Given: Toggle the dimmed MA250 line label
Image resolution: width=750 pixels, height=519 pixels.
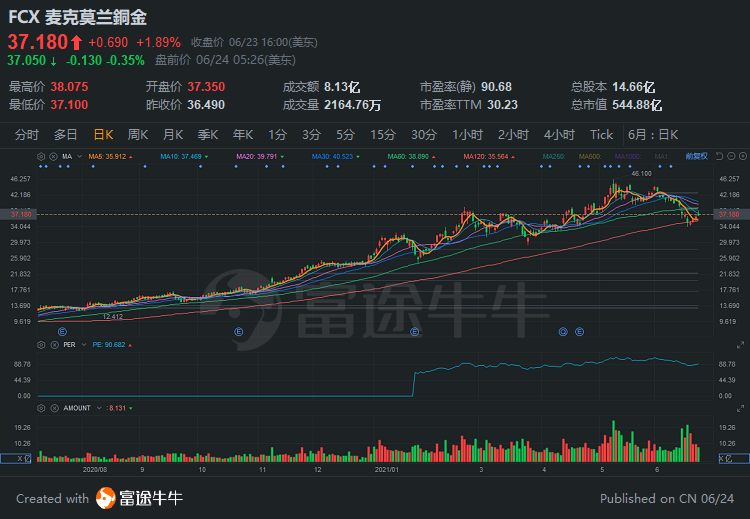Looking at the screenshot, I should [554, 156].
